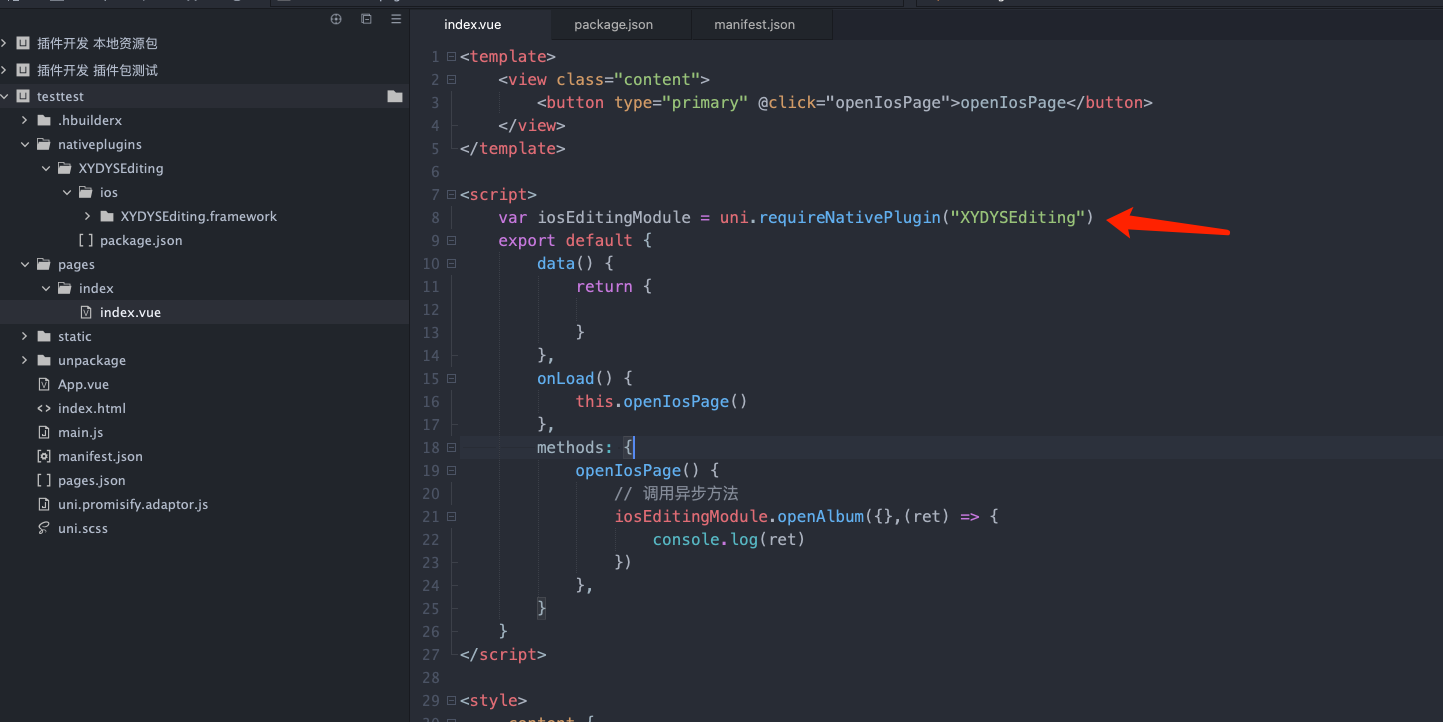Collapse the index folder chevron under pages
This screenshot has height=722, width=1443.
[46, 288]
